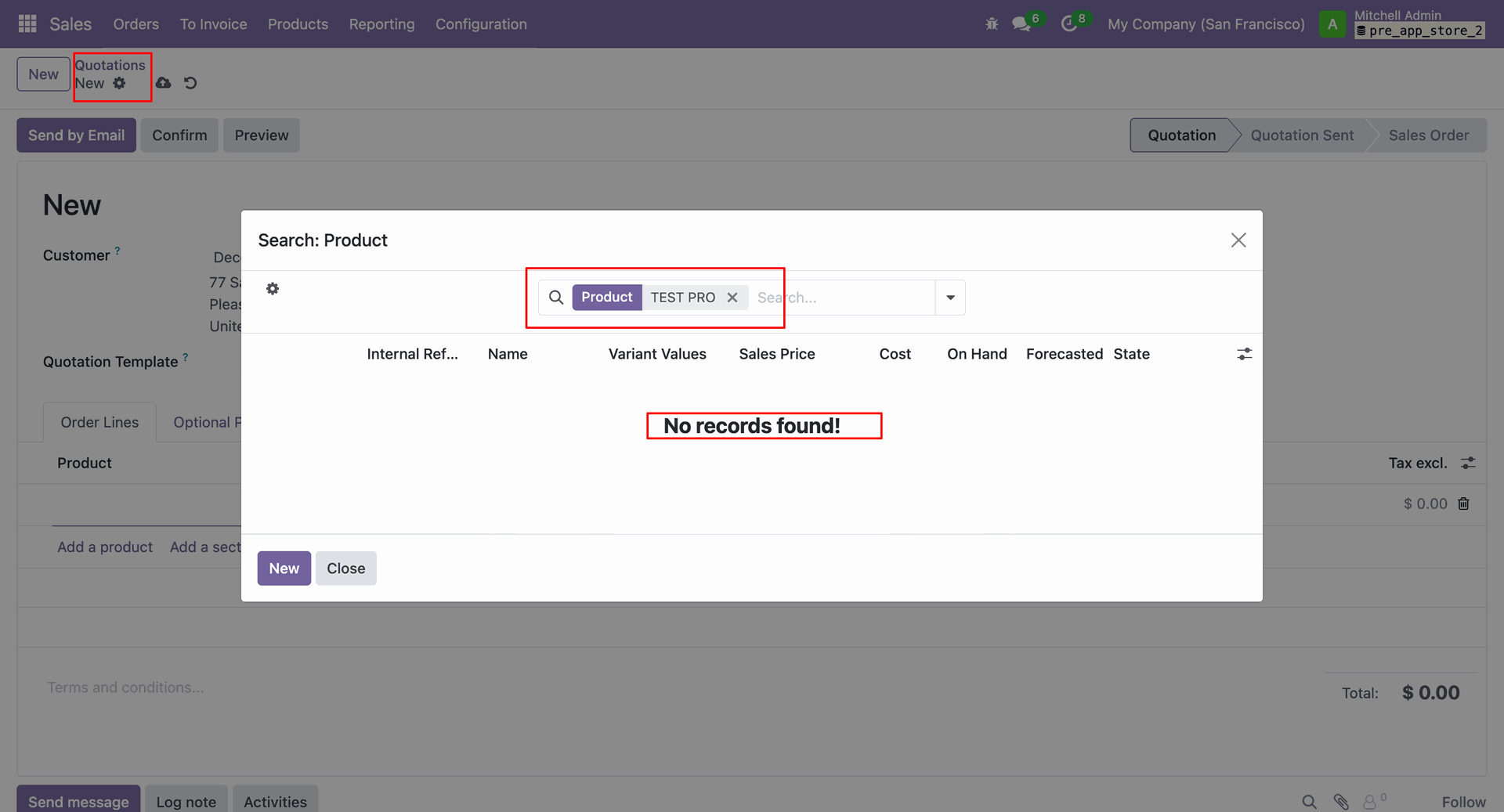This screenshot has width=1504, height=812.
Task: Remove the TEST PRO search filter
Action: click(x=732, y=298)
